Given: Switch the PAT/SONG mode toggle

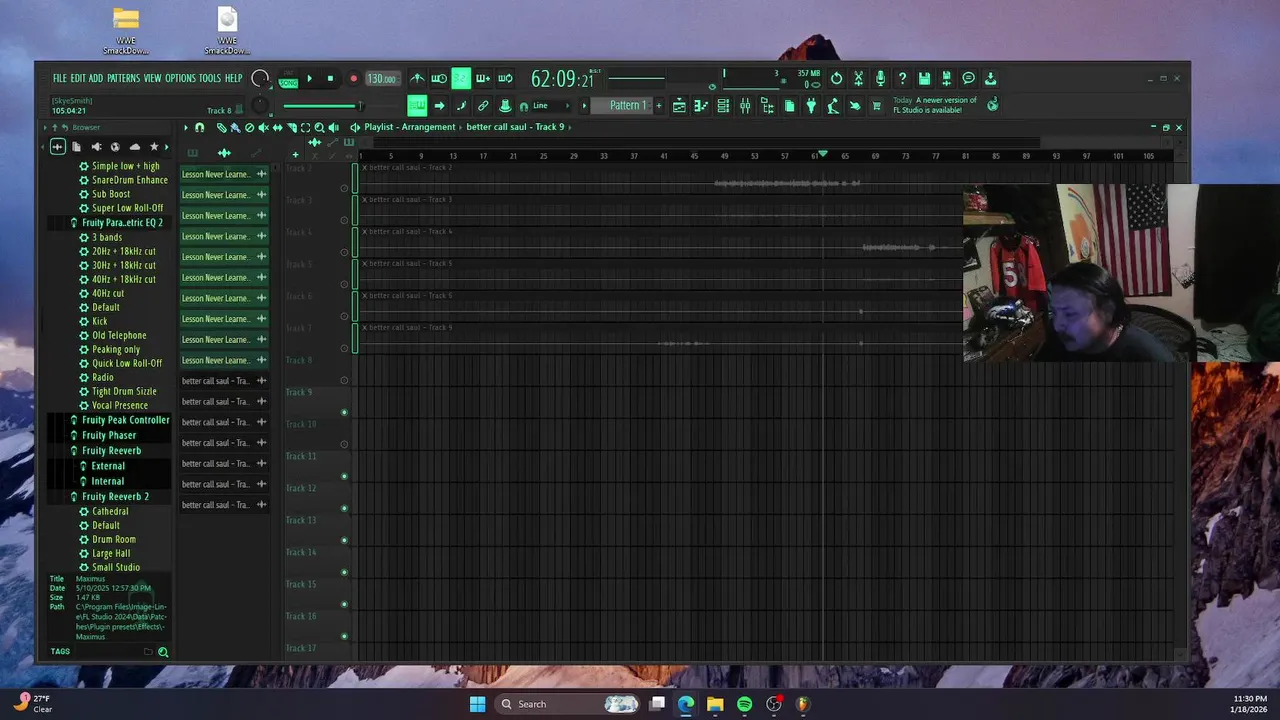Looking at the screenshot, I should click(x=288, y=79).
